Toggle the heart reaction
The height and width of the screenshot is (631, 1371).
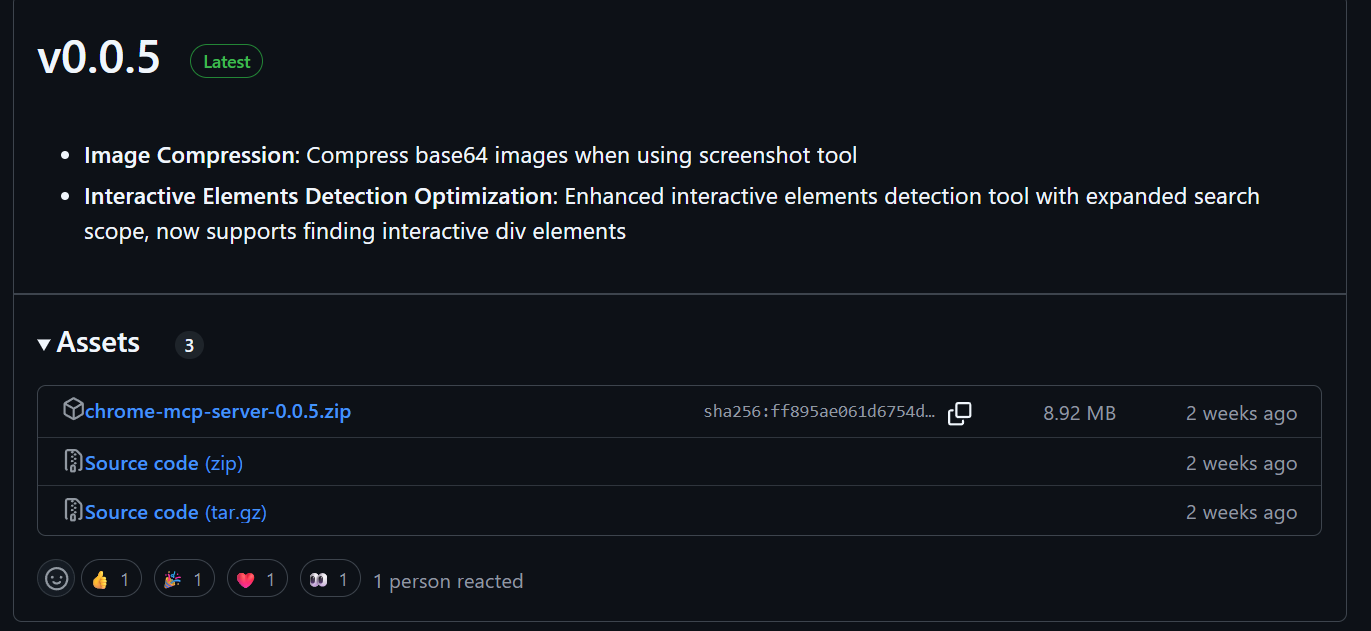[x=257, y=578]
